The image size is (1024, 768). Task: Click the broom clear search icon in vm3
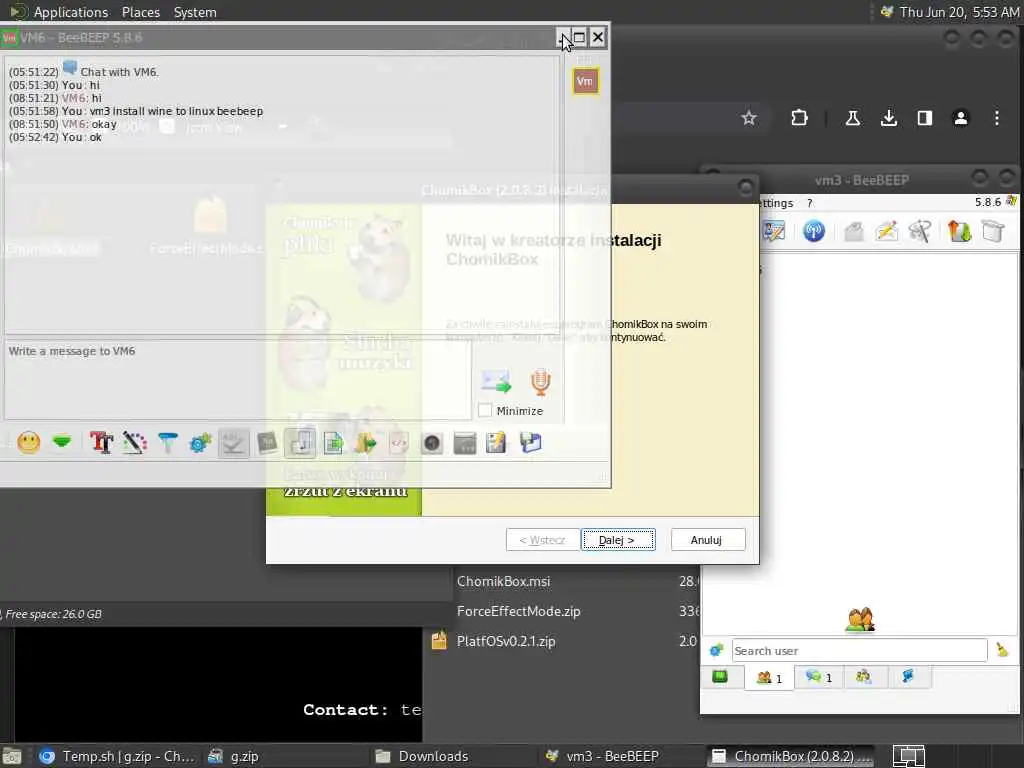(1002, 650)
